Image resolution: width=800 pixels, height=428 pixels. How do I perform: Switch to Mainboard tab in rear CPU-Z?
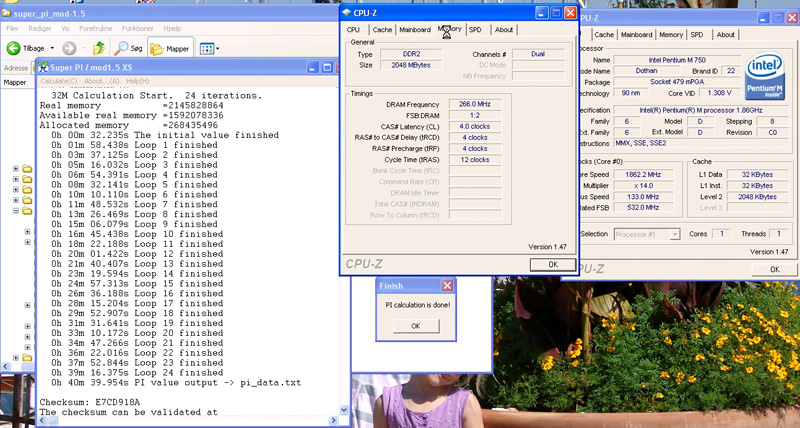click(x=636, y=35)
